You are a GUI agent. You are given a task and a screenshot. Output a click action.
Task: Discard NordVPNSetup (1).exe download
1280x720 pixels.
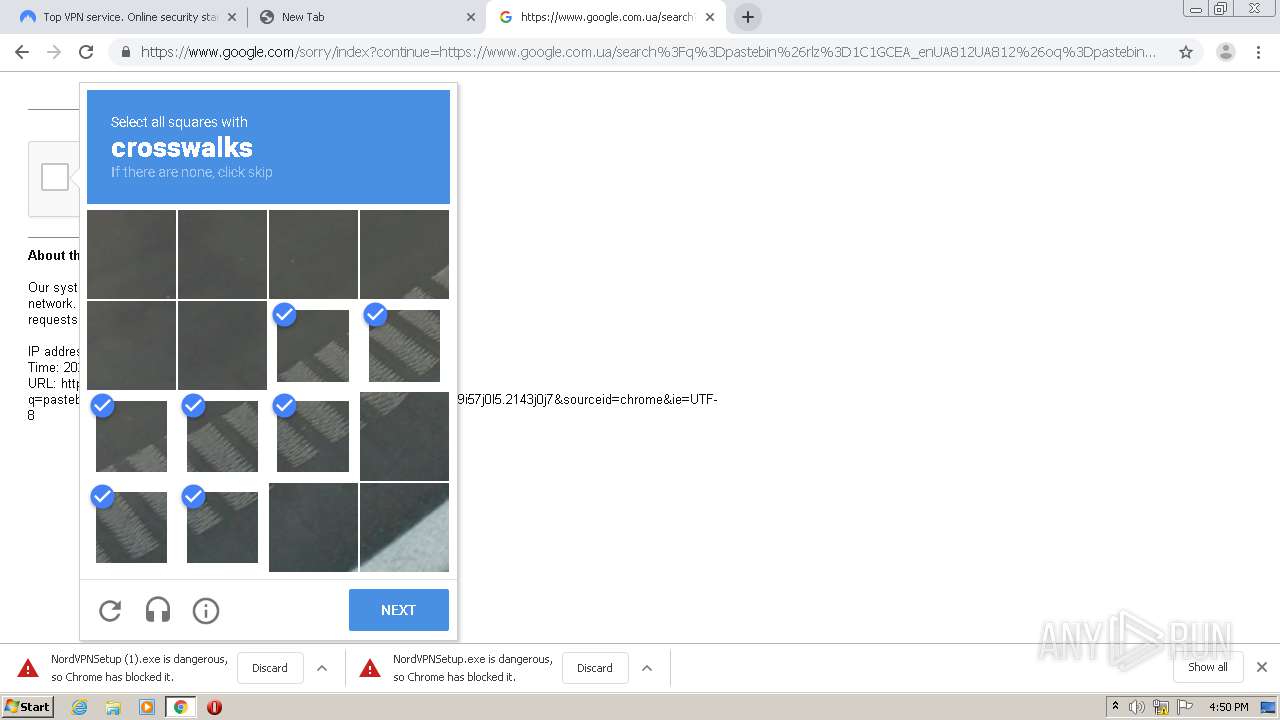[270, 668]
